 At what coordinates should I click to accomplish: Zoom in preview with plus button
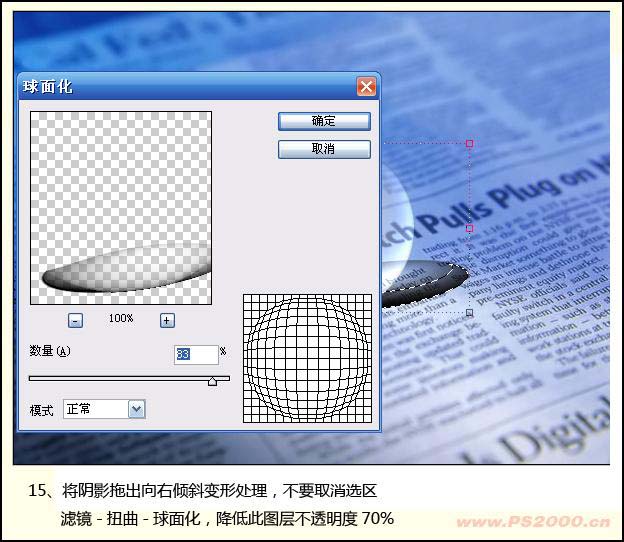(x=167, y=320)
